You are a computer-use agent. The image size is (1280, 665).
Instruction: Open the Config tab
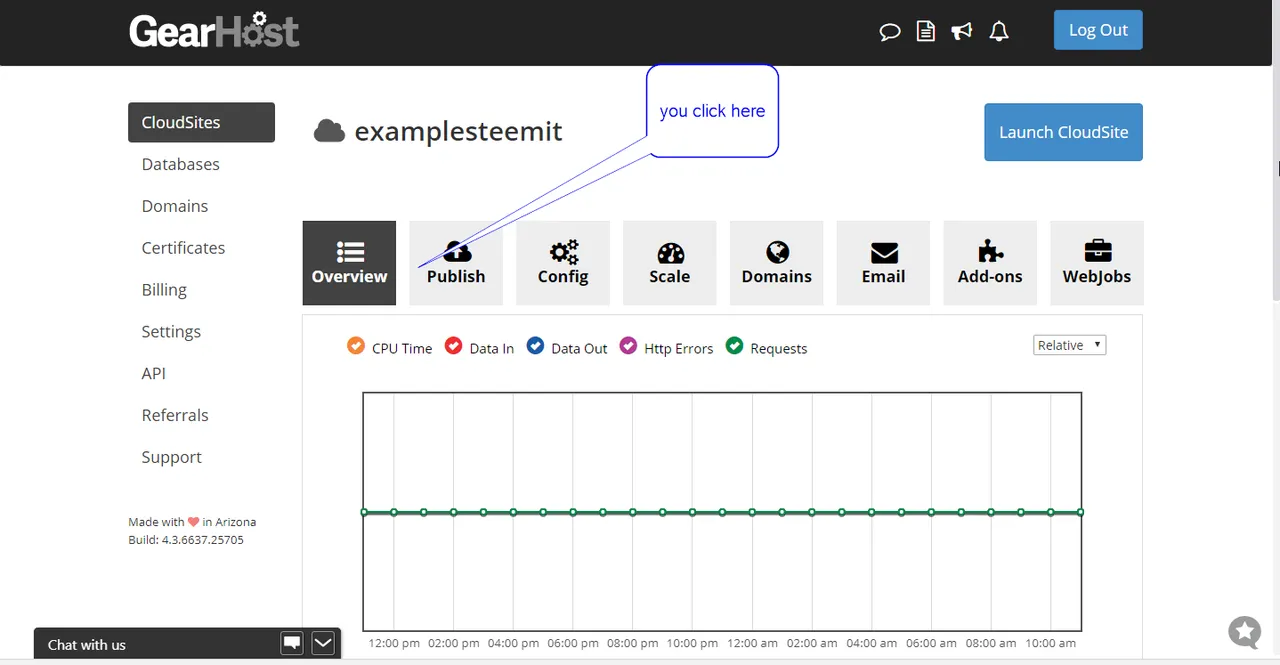point(563,263)
